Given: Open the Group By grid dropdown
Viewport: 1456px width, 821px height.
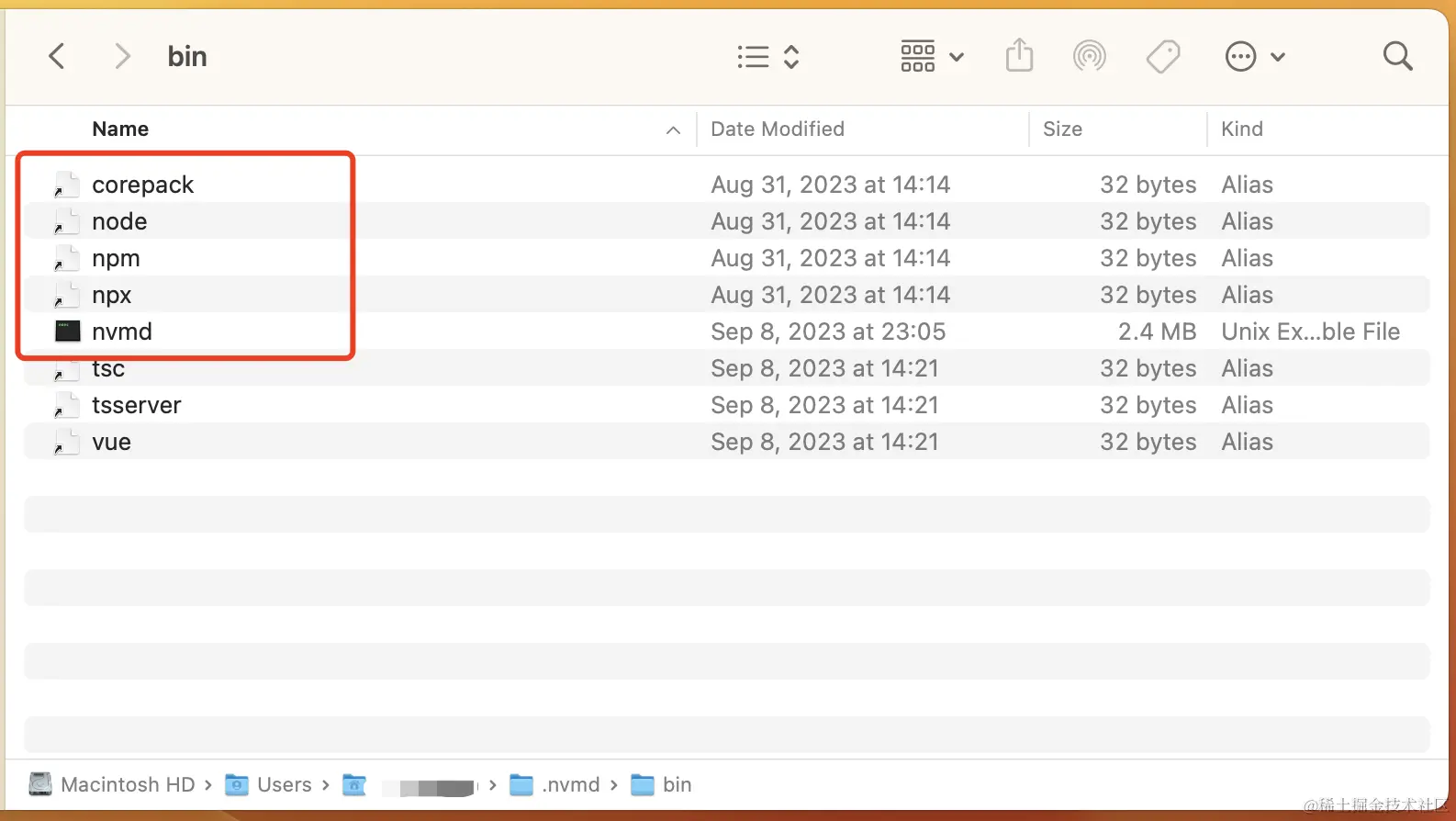Looking at the screenshot, I should coord(932,57).
